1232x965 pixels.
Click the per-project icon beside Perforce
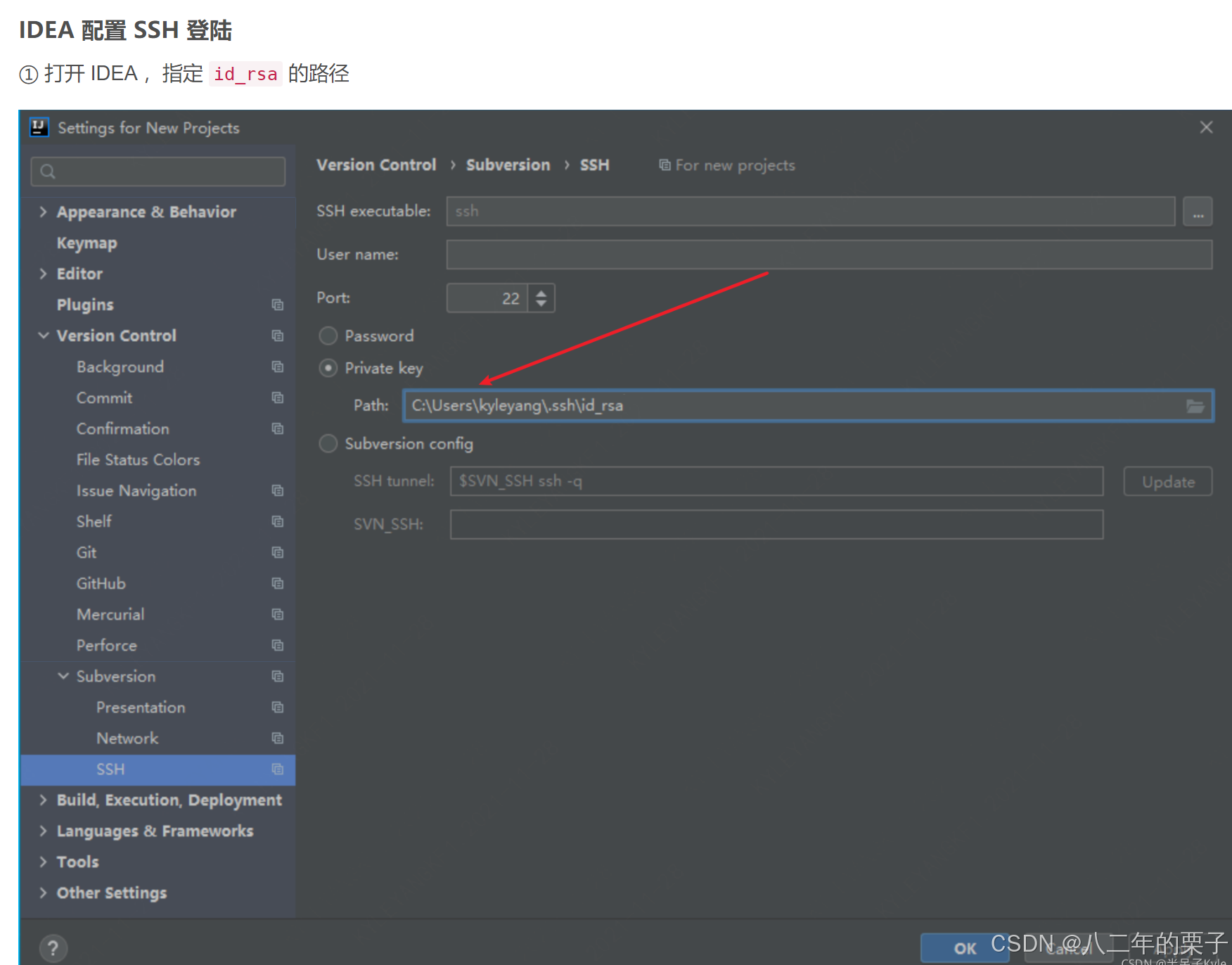point(278,645)
